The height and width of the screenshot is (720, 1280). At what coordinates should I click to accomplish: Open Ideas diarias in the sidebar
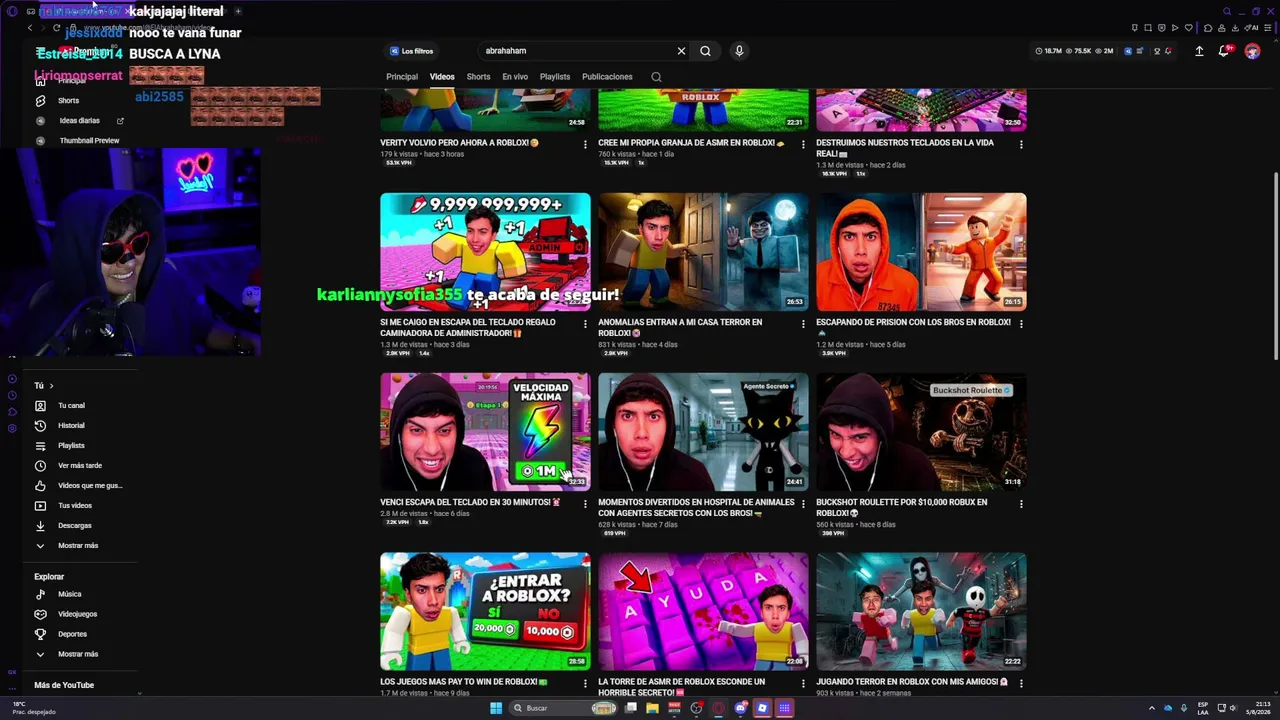(80, 120)
